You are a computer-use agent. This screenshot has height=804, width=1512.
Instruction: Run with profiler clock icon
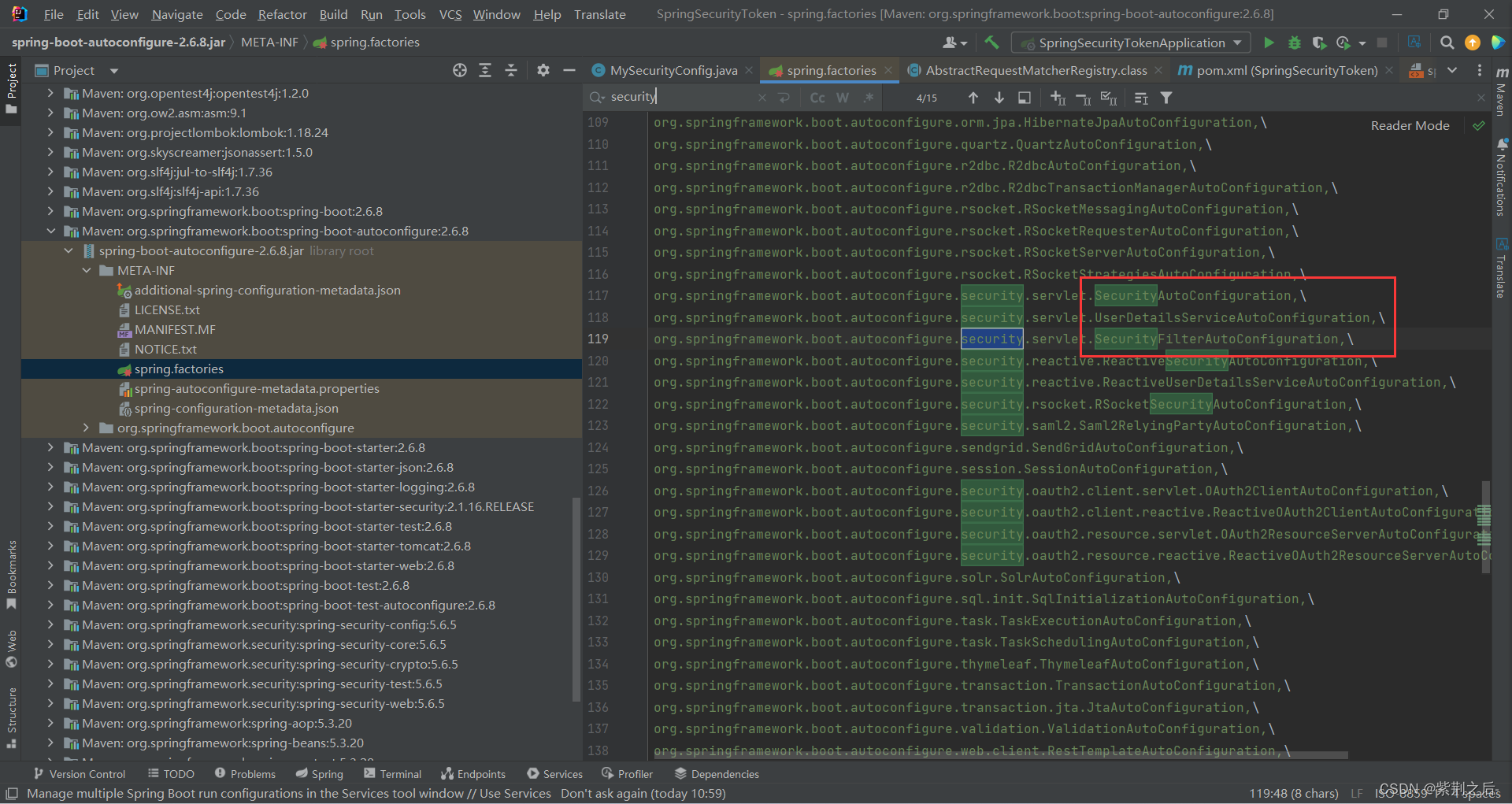click(1344, 43)
